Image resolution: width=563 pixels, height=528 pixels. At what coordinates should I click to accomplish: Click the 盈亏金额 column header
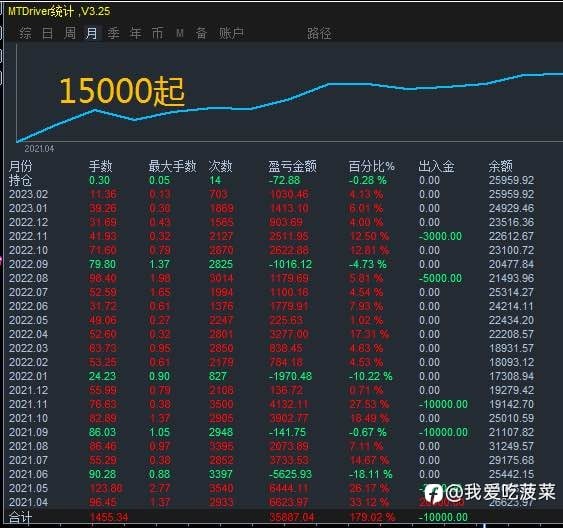point(292,166)
